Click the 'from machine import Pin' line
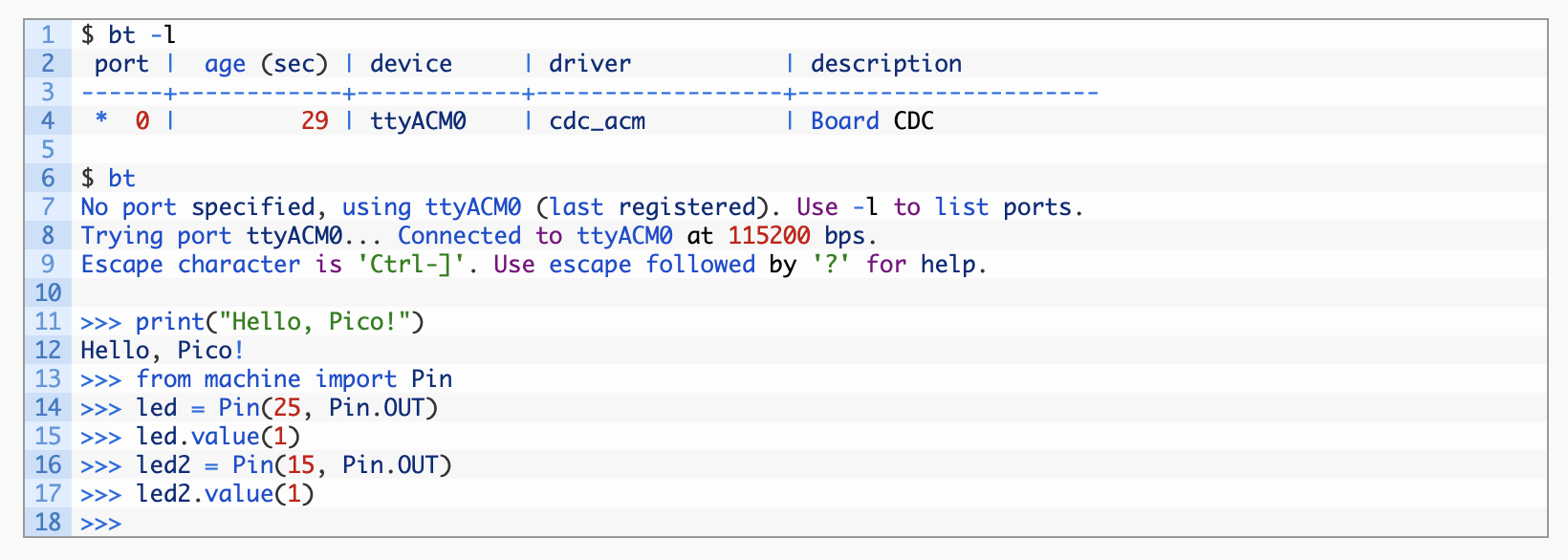The image size is (1568, 560). (x=294, y=379)
